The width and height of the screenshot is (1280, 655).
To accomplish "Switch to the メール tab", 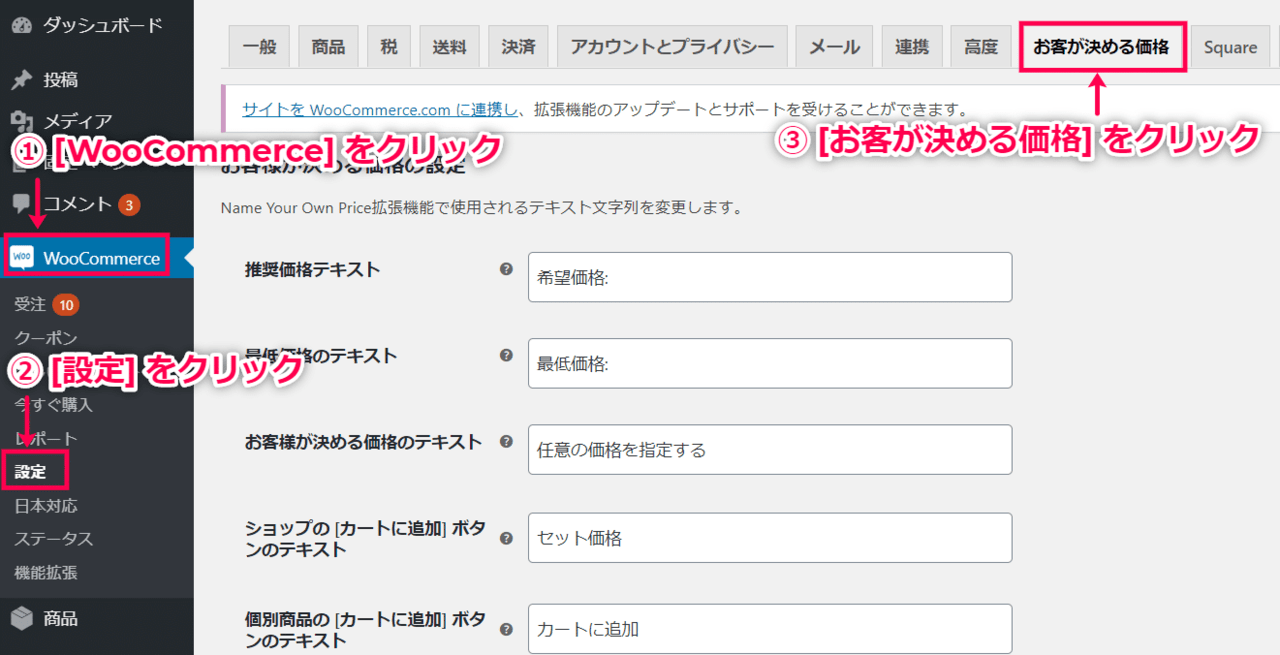I will click(x=834, y=47).
